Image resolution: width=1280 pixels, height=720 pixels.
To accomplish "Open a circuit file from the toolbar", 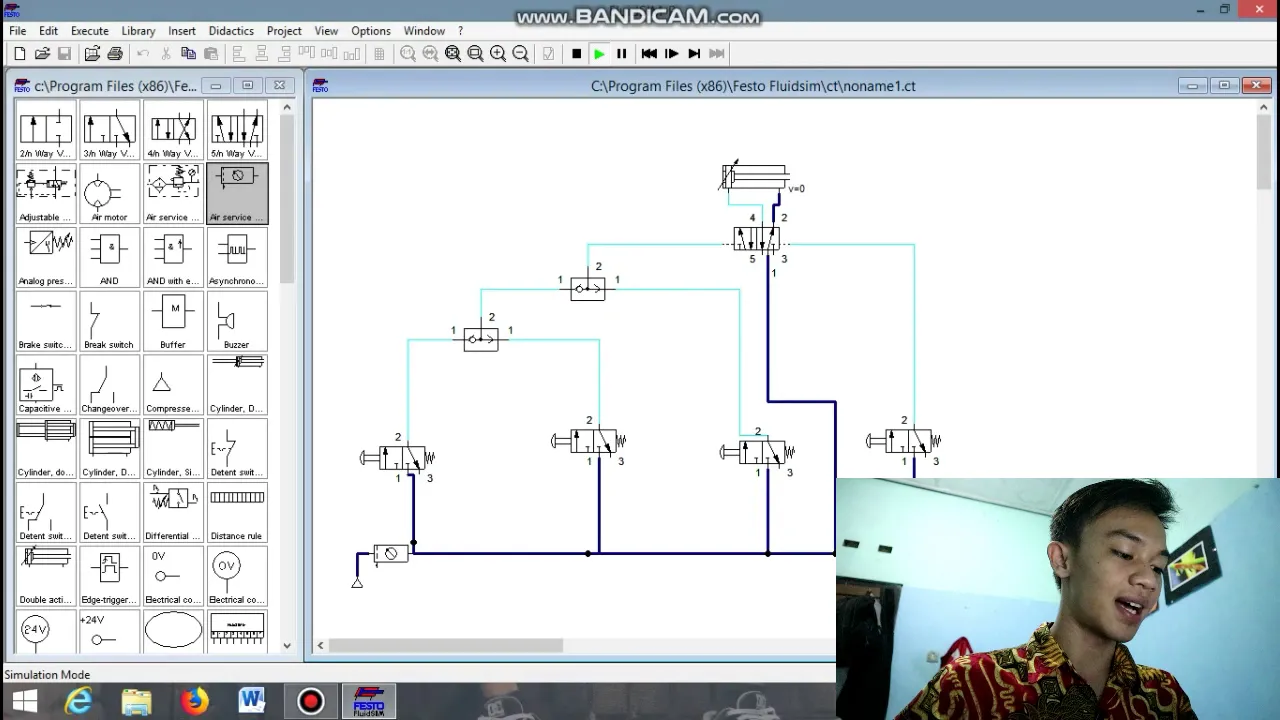I will click(x=42, y=54).
